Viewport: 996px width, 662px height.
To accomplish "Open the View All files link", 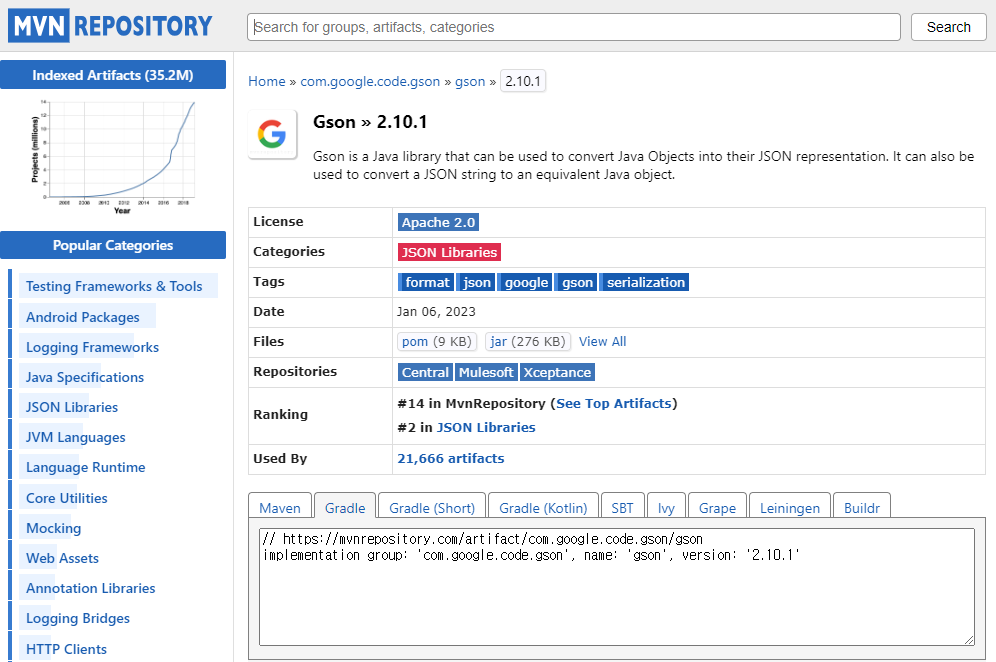I will pos(602,342).
